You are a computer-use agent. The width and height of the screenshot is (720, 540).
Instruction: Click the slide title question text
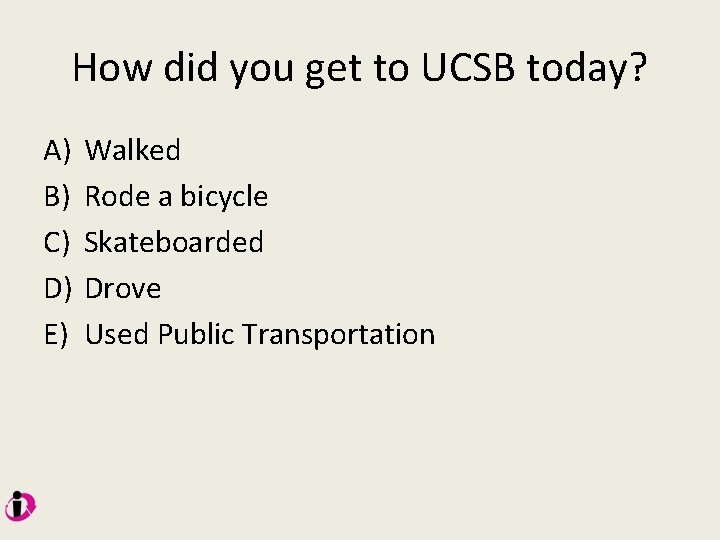(x=360, y=68)
